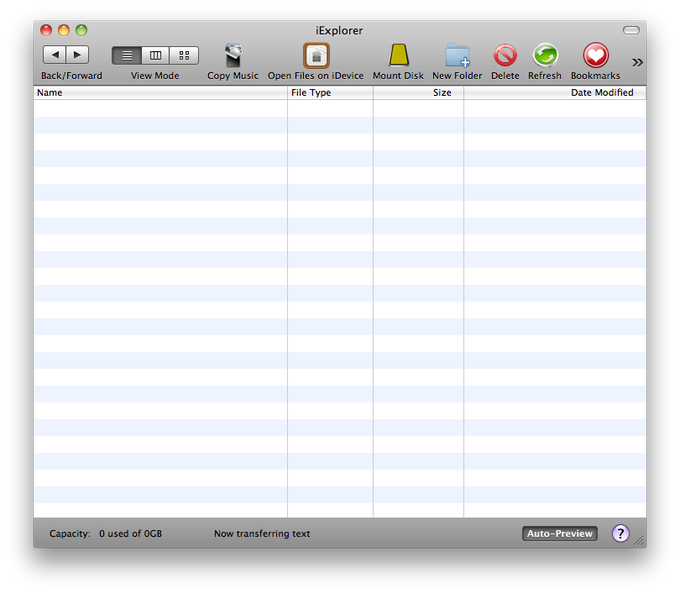Screen dimensions: 680x594
Task: Switch to icon grid view mode
Action: click(x=184, y=55)
